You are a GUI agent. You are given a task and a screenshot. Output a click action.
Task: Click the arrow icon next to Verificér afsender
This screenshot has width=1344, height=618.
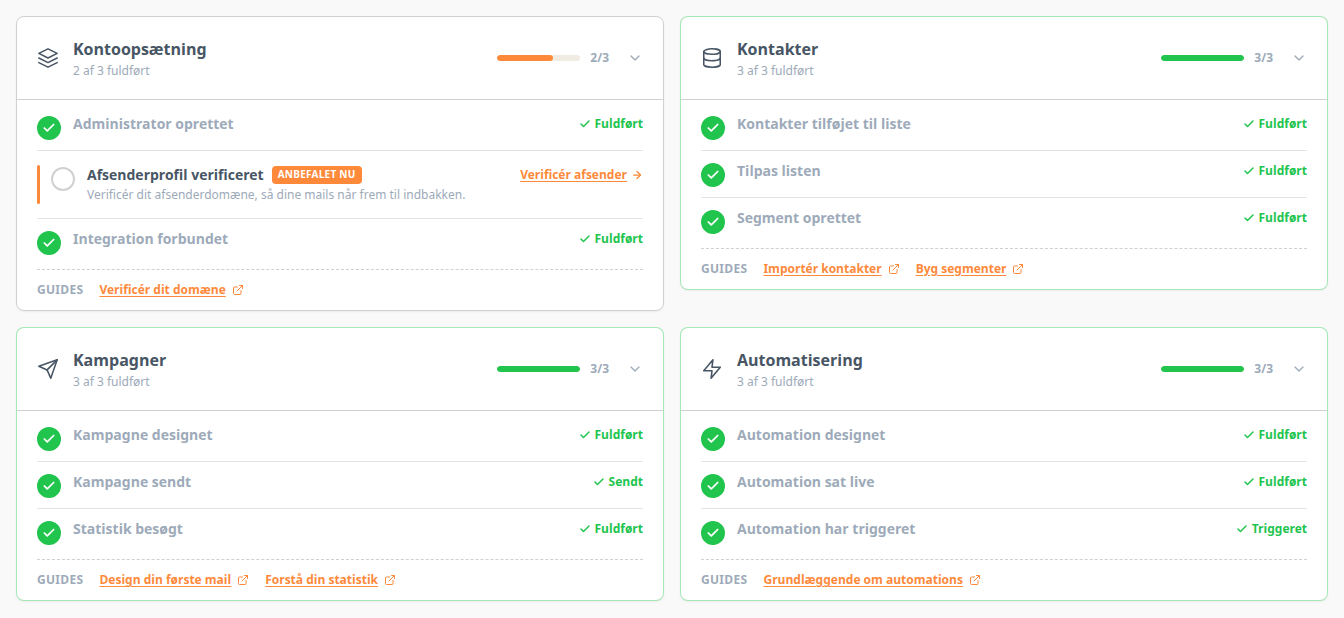tap(637, 175)
